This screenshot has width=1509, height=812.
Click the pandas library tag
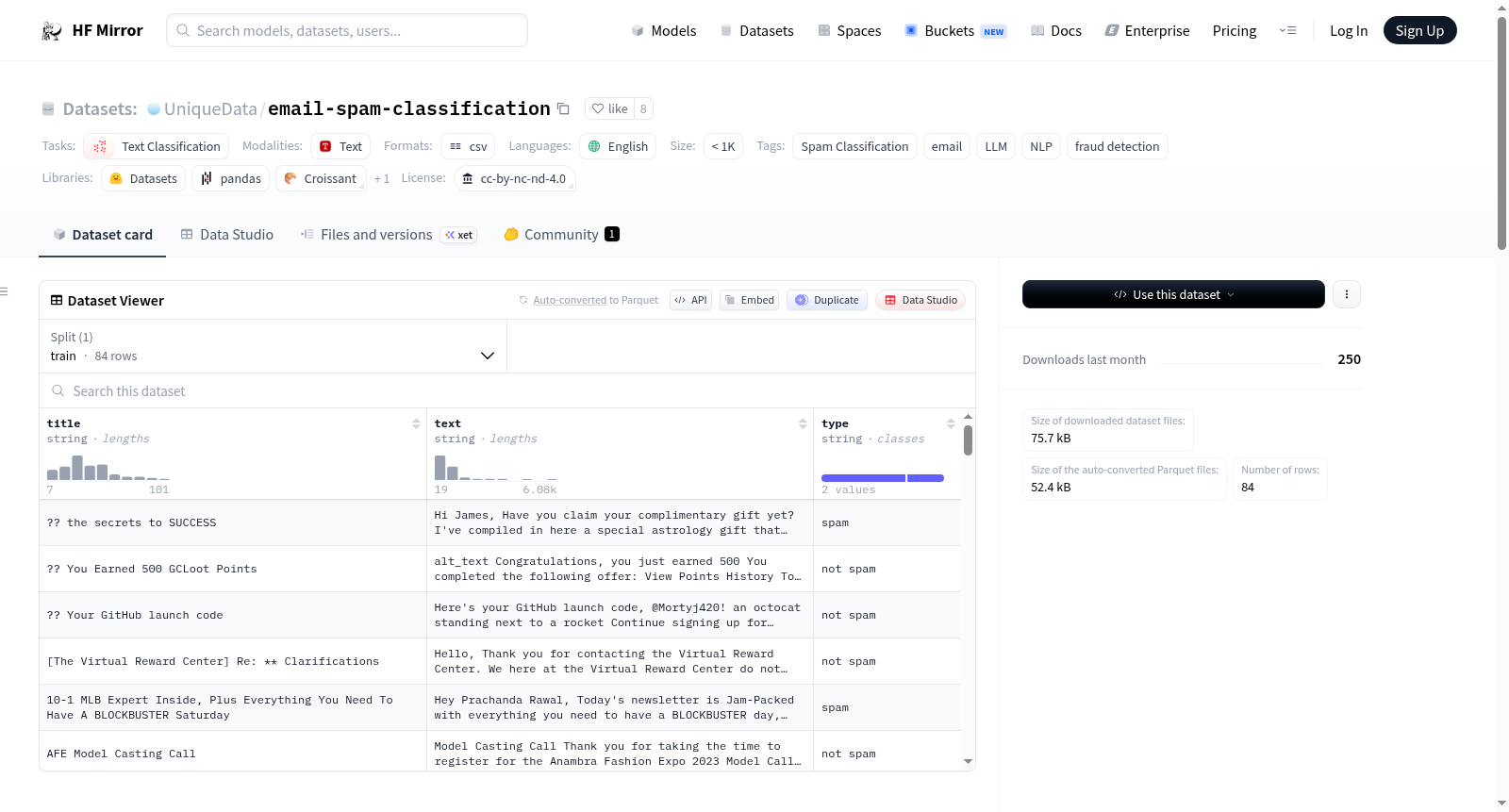tap(231, 178)
